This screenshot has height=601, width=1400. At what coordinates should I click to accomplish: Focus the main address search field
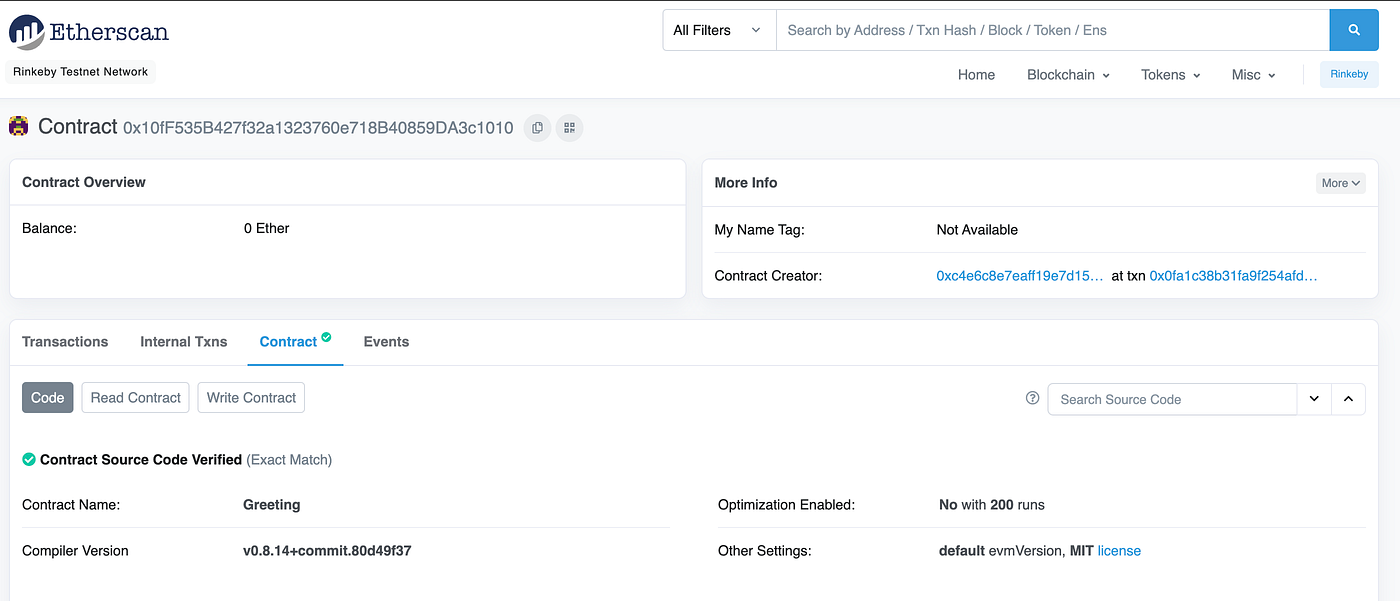point(1052,30)
